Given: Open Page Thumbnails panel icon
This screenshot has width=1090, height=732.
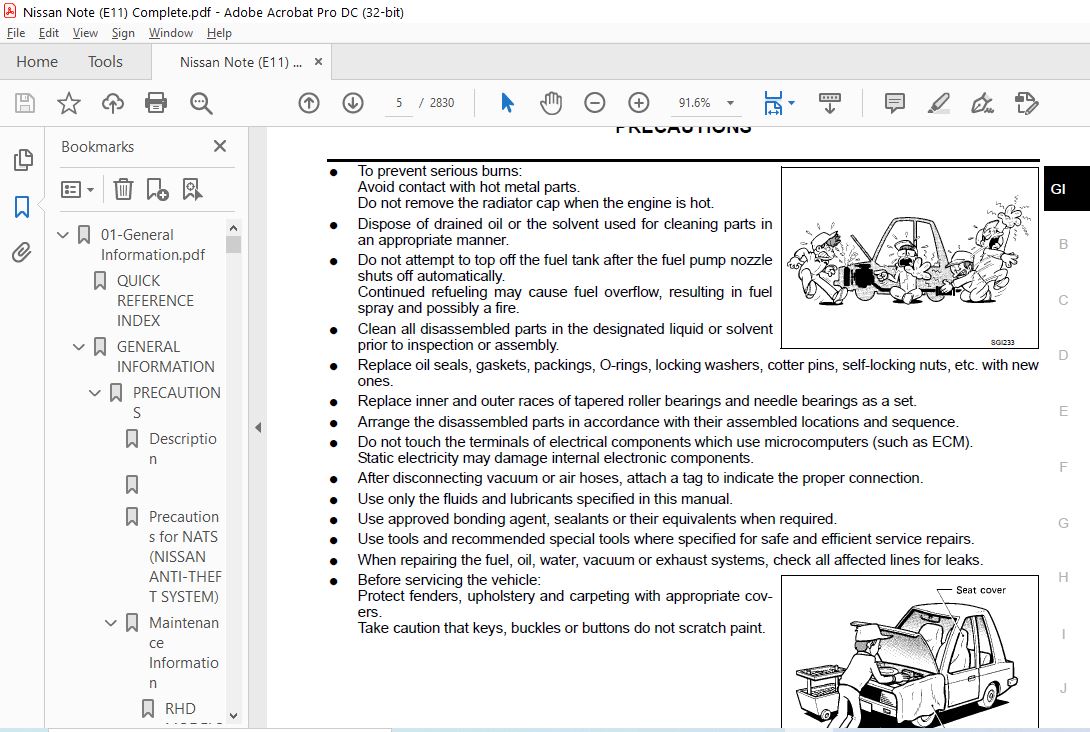Looking at the screenshot, I should click(23, 160).
